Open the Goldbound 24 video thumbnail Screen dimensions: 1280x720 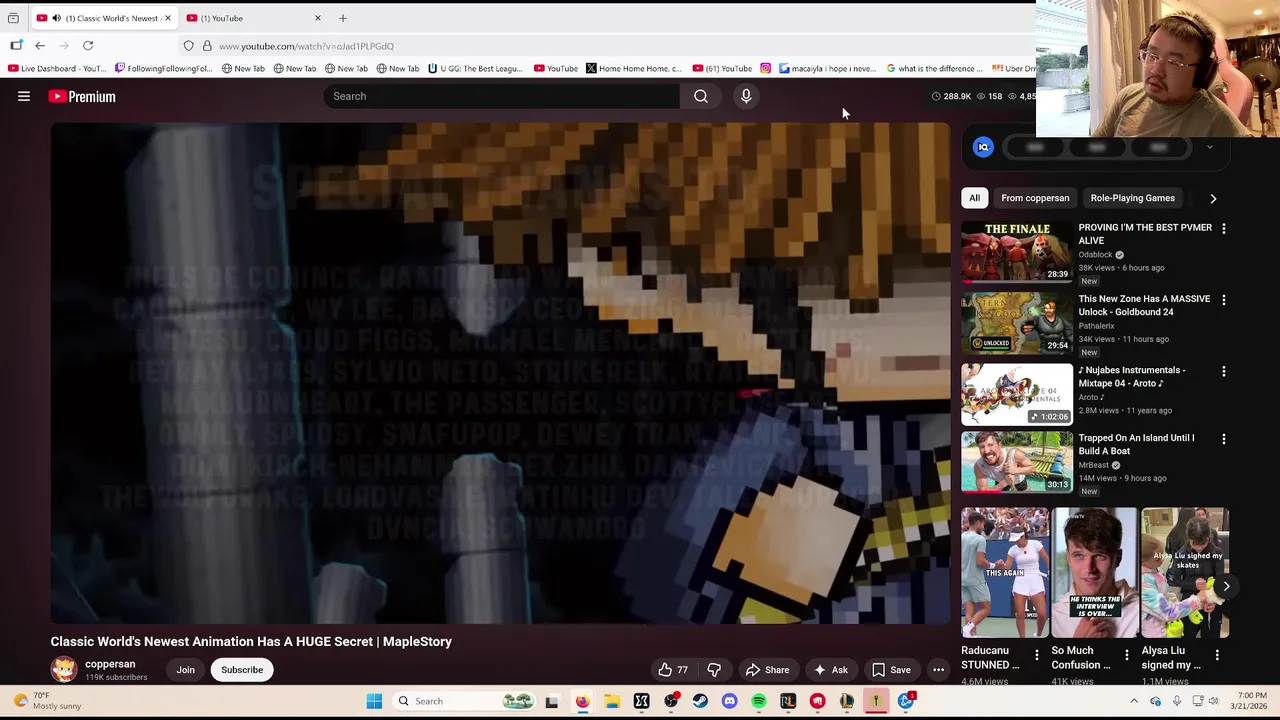[x=1016, y=323]
